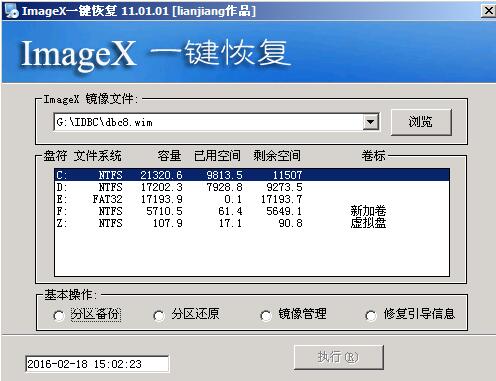496x381 pixels.
Task: Click the 执行(R) execute button
Action: pyautogui.click(x=339, y=357)
